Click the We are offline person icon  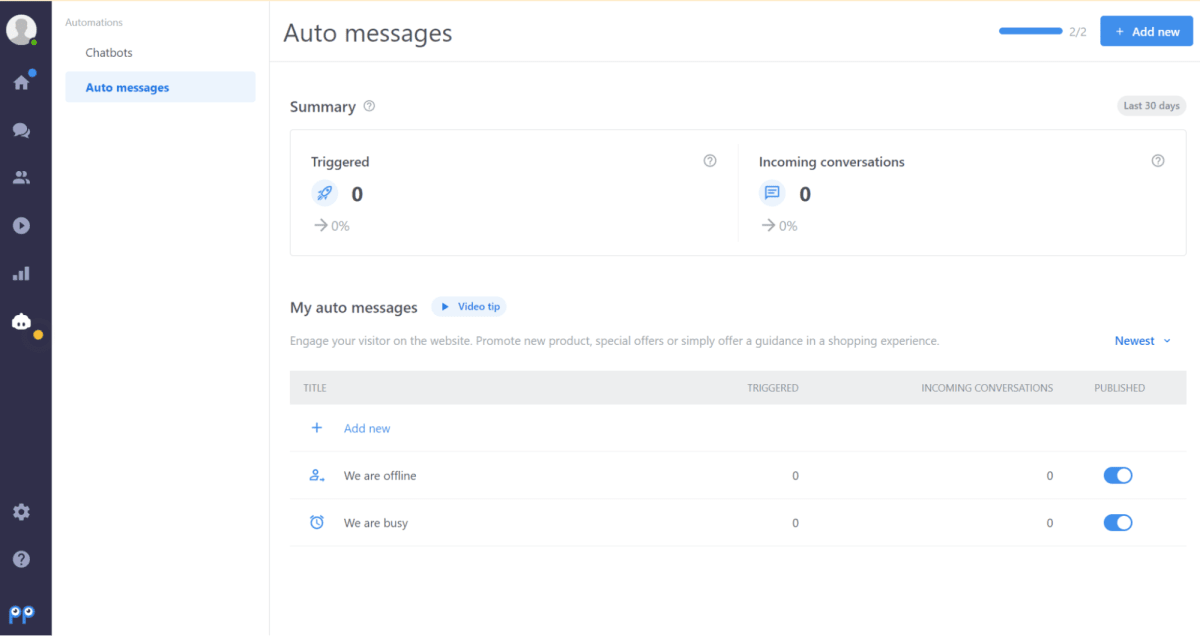[x=317, y=476]
